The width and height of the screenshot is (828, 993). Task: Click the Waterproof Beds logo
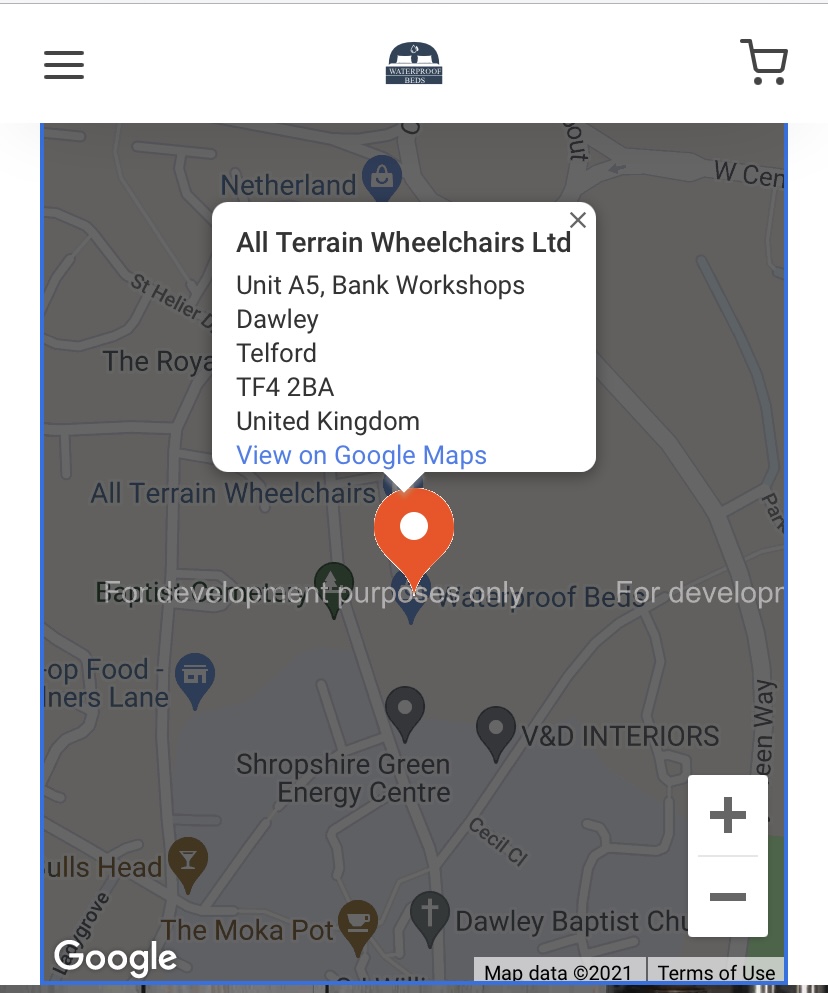(x=414, y=63)
